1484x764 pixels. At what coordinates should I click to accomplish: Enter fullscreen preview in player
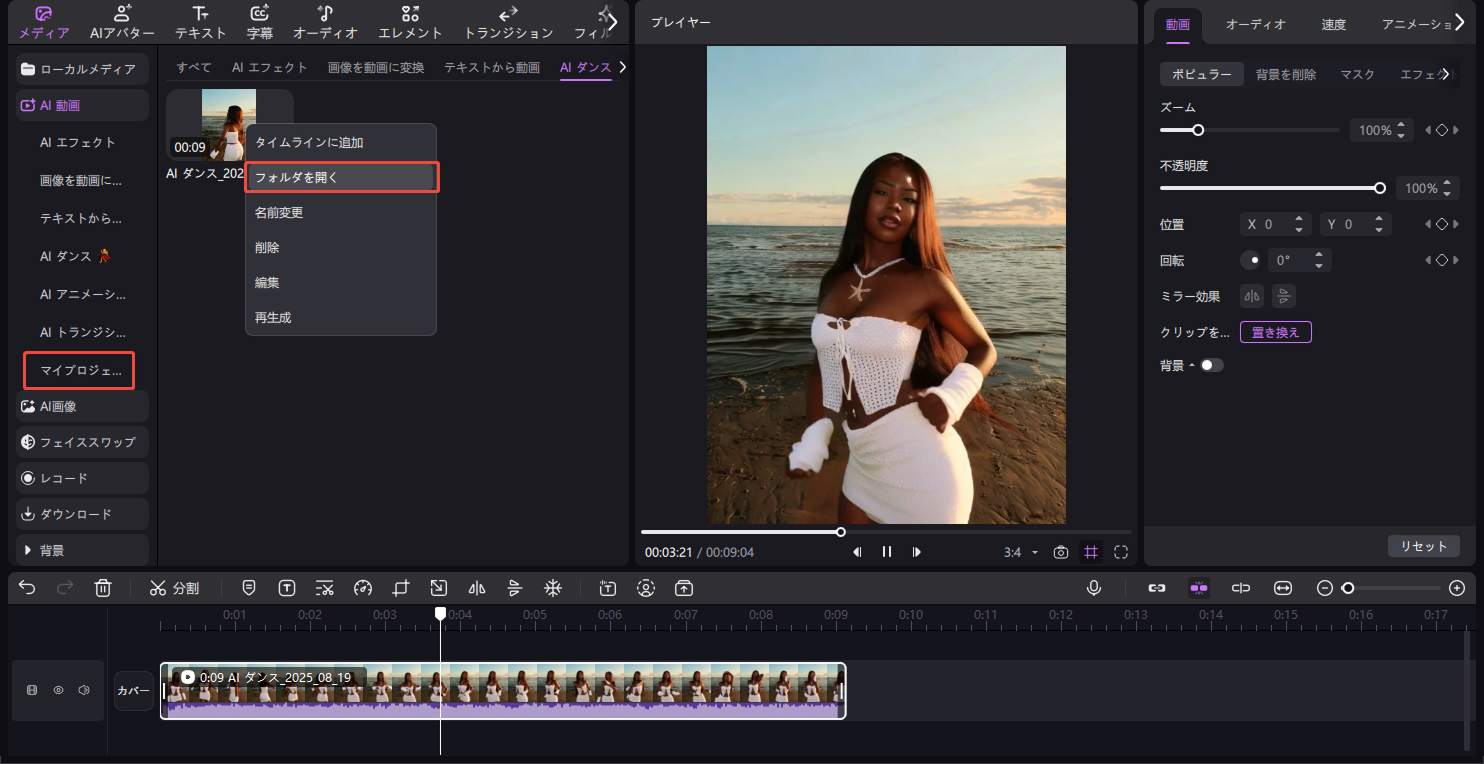[x=1121, y=552]
